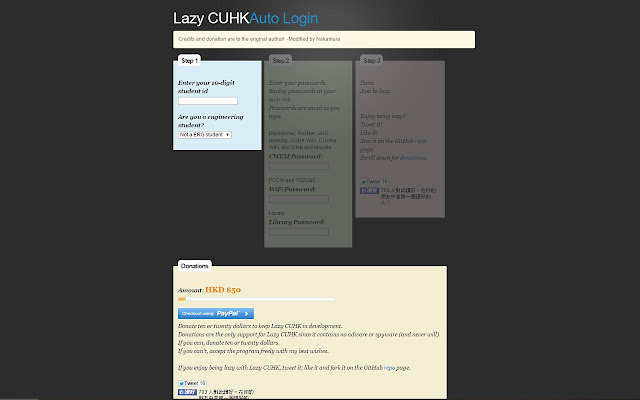Screen dimensions: 640x400
Task: Click 'Just be lazy.' text in Step 3
Action: pyautogui.click(x=376, y=91)
